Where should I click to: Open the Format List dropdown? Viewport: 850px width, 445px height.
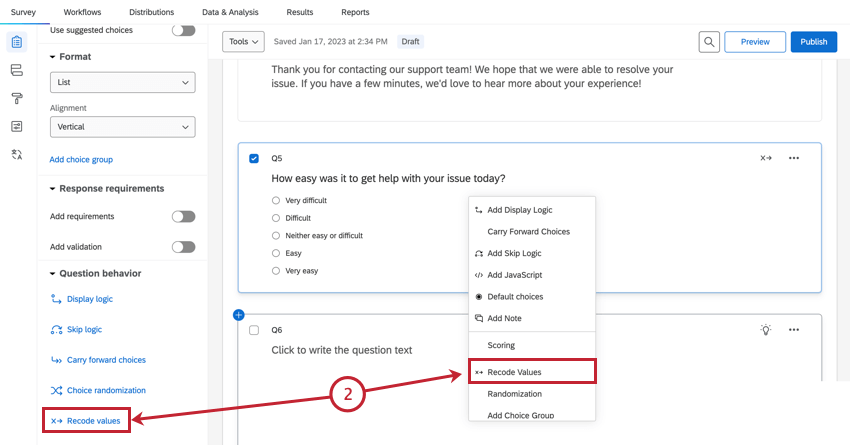pyautogui.click(x=122, y=82)
